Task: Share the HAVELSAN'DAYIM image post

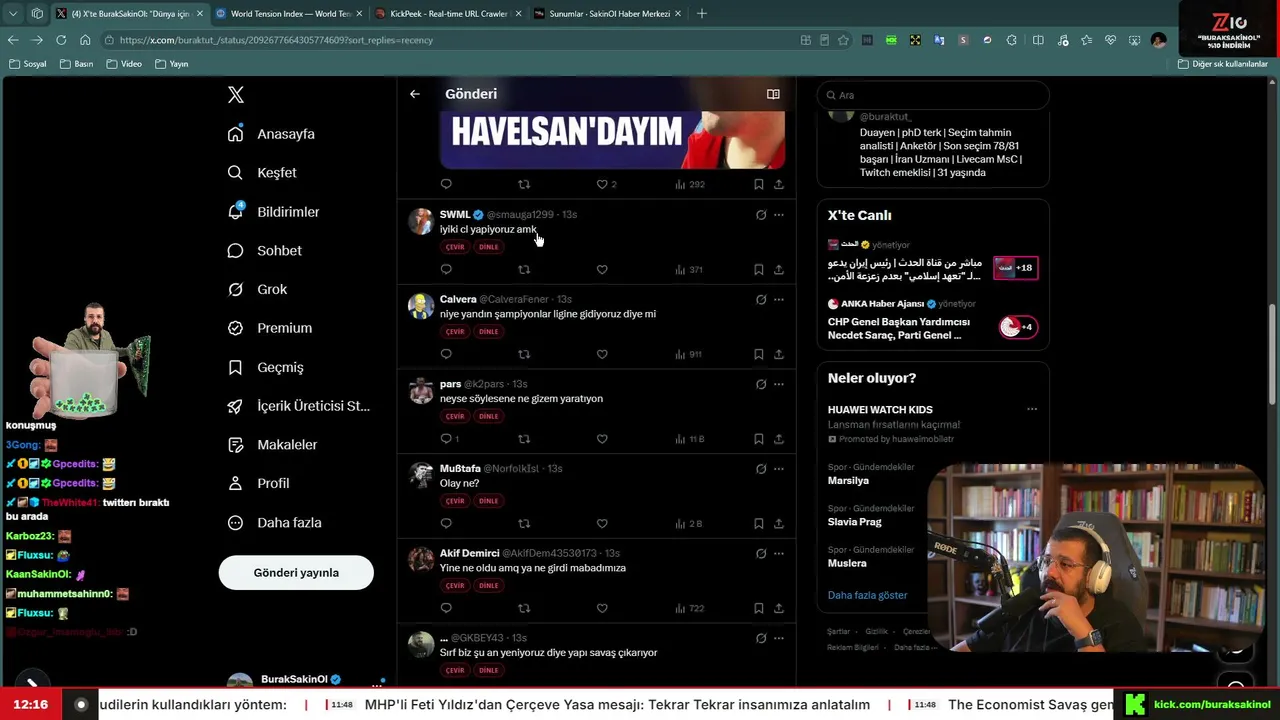Action: click(779, 184)
